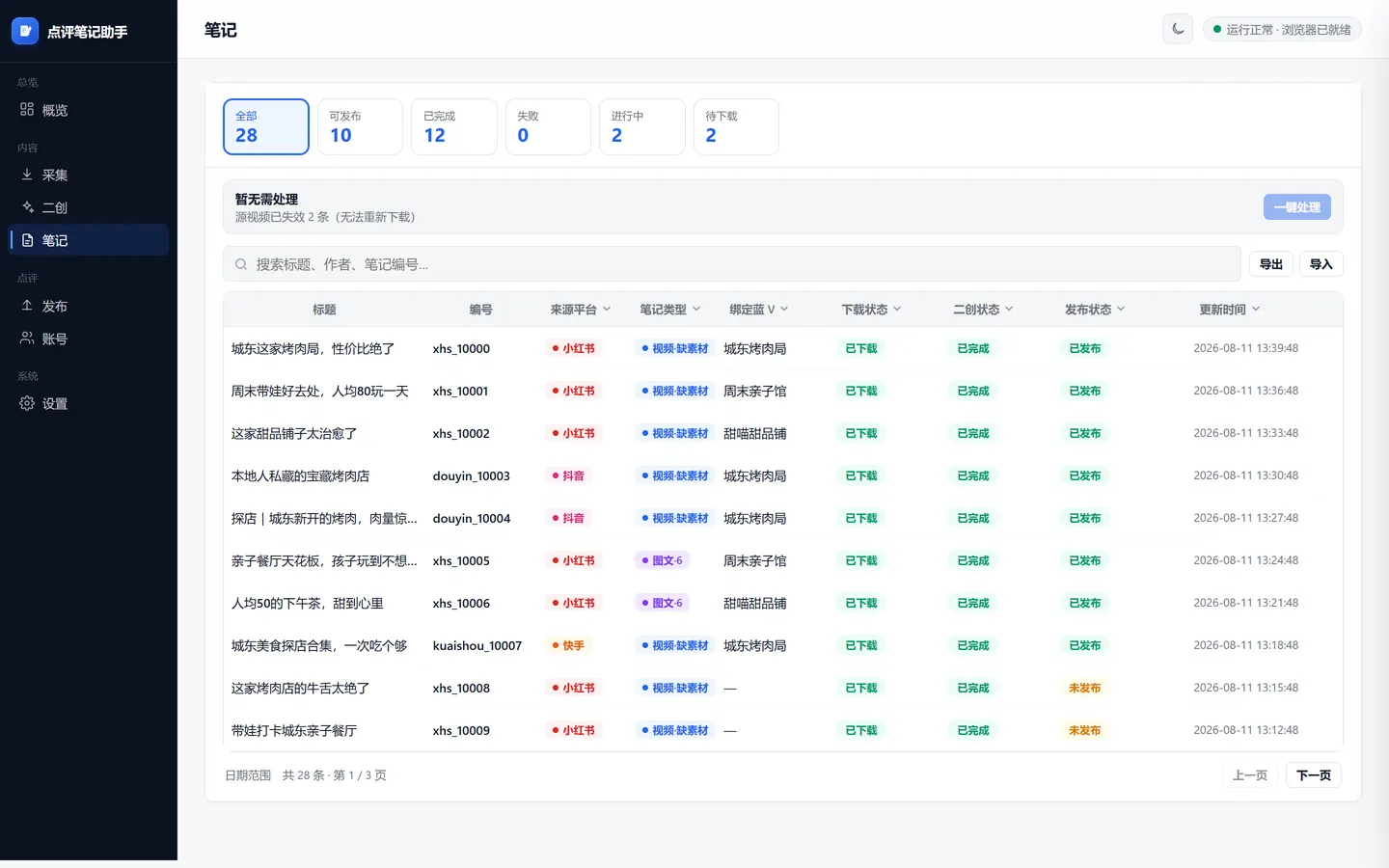Click the search magnifier icon
Image resolution: width=1389 pixels, height=868 pixels.
pos(241,264)
